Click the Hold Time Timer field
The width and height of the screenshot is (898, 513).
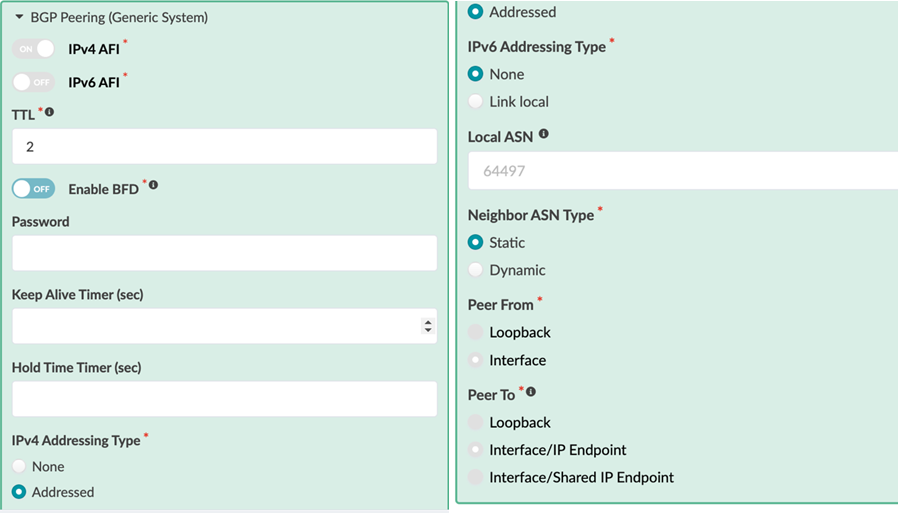tap(224, 399)
